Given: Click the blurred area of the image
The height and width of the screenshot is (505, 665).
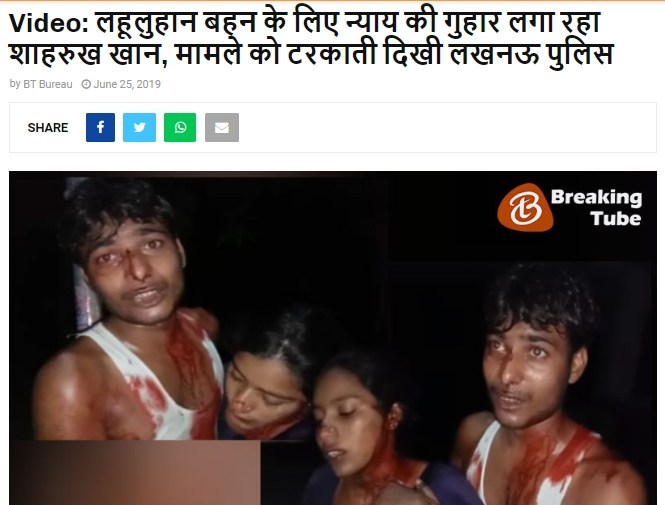Looking at the screenshot, I should click(135, 472).
